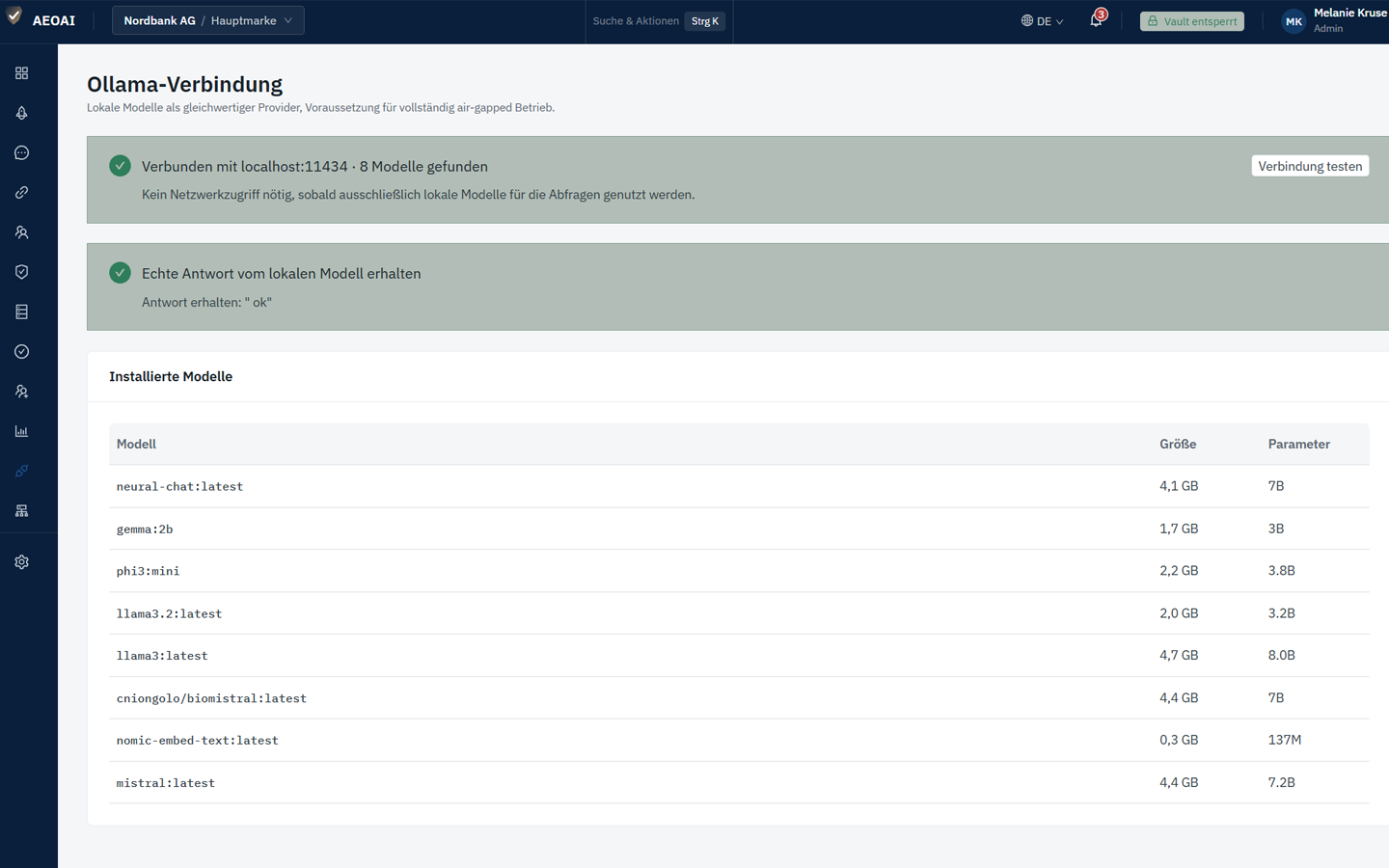Open the server list icon in sidebar
This screenshot has height=868, width=1389.
[x=21, y=312]
